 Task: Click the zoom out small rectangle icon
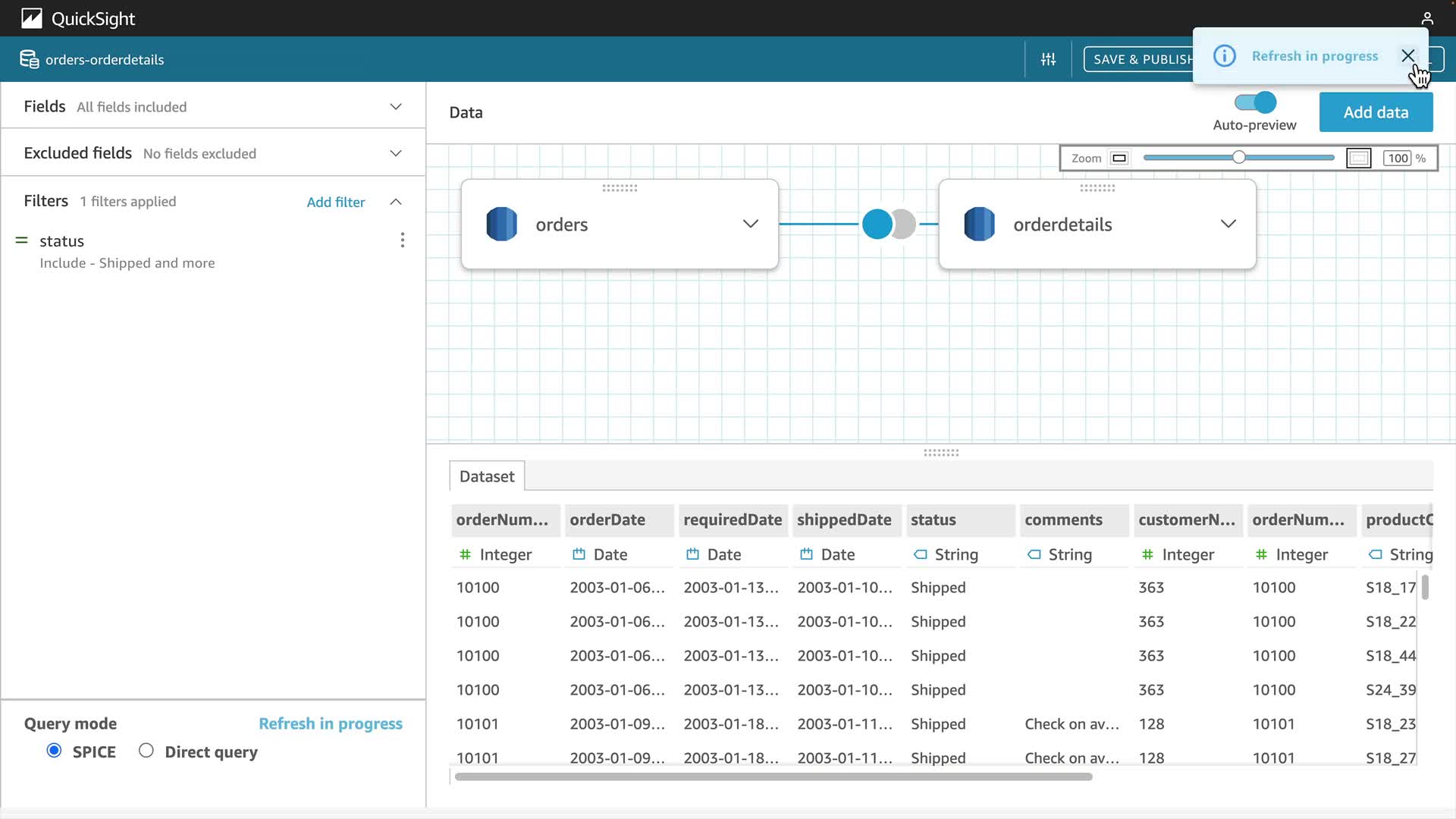(1119, 158)
